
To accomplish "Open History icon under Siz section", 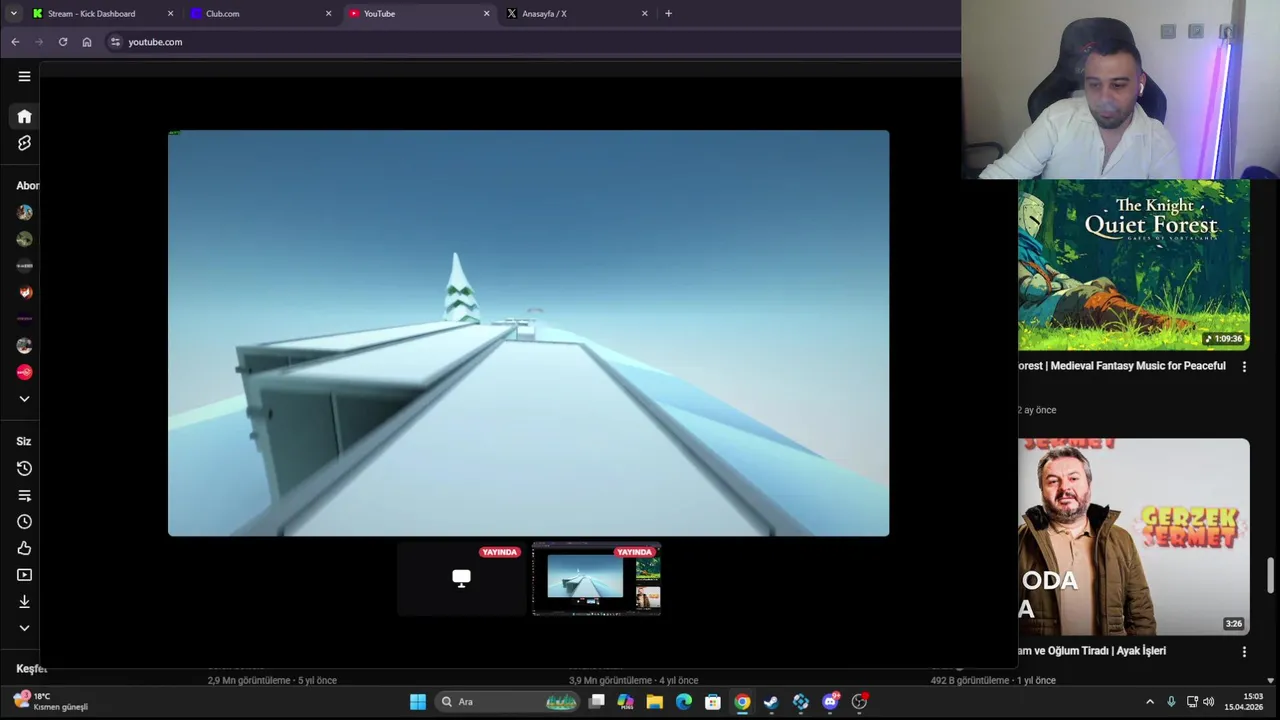I will click(24, 468).
